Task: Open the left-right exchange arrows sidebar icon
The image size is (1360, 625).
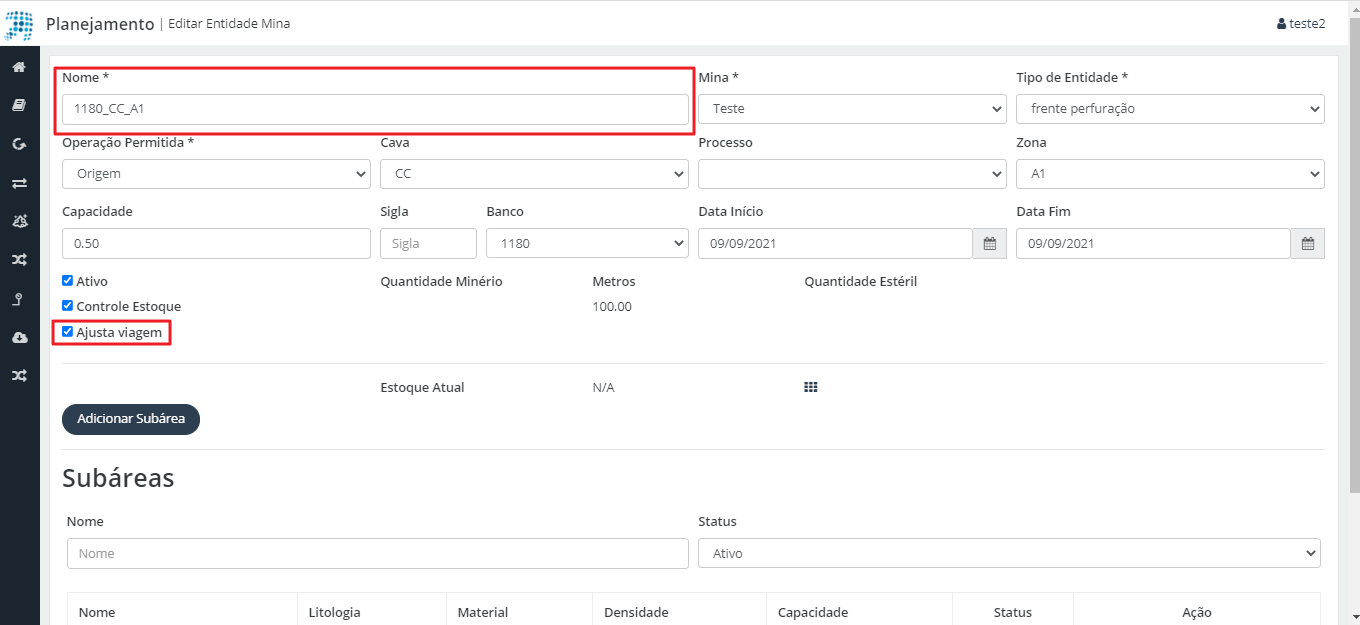Action: [x=19, y=183]
